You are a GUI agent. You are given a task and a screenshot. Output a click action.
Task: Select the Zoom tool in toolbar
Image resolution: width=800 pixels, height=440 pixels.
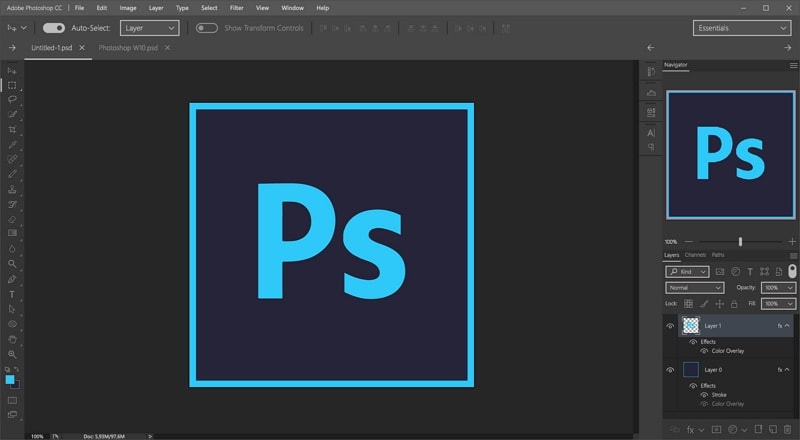(x=12, y=354)
